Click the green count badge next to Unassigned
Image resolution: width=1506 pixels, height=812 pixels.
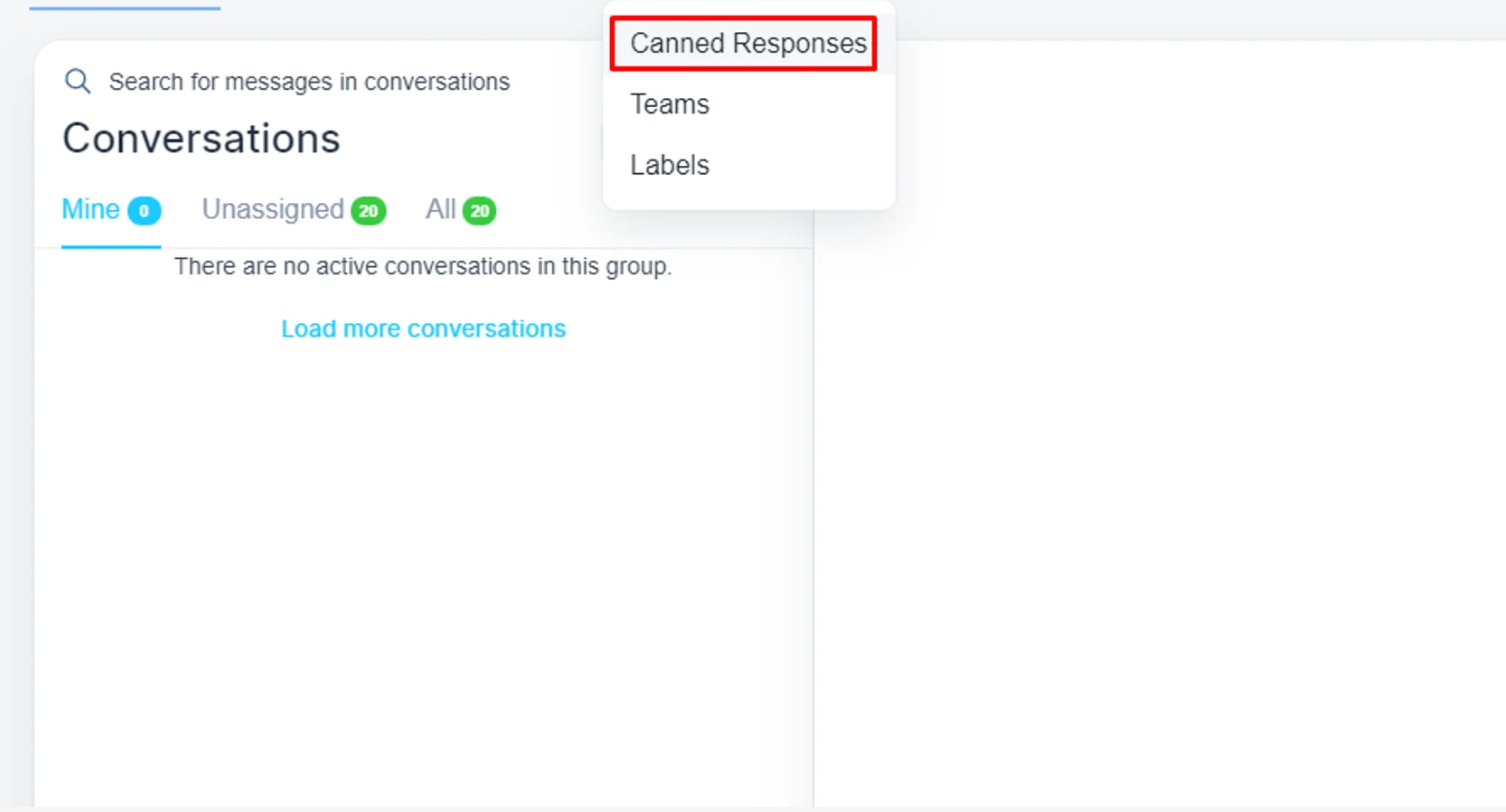pos(368,211)
